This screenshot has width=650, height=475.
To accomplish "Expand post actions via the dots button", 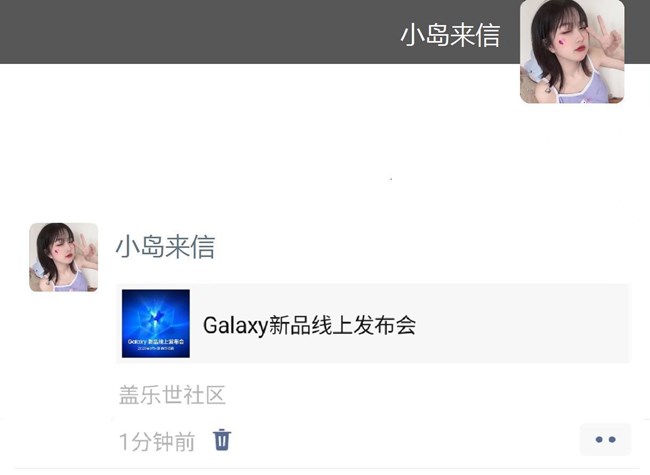I will point(605,439).
